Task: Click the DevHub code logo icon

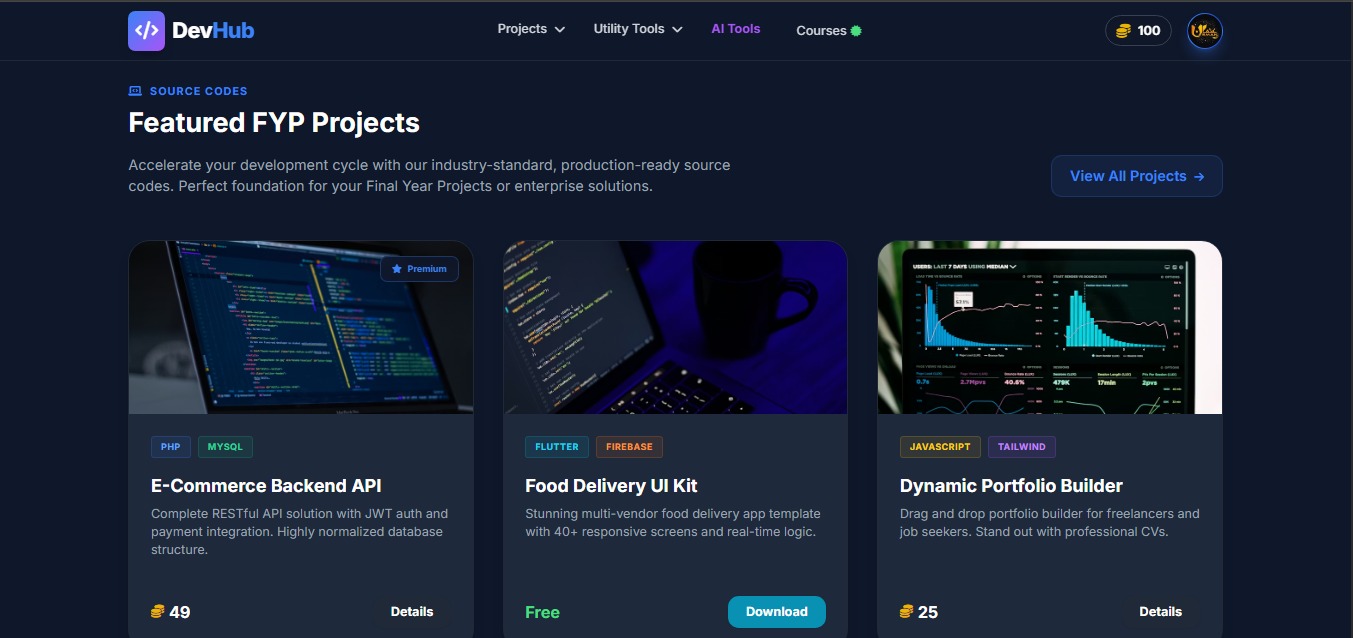Action: click(x=146, y=30)
